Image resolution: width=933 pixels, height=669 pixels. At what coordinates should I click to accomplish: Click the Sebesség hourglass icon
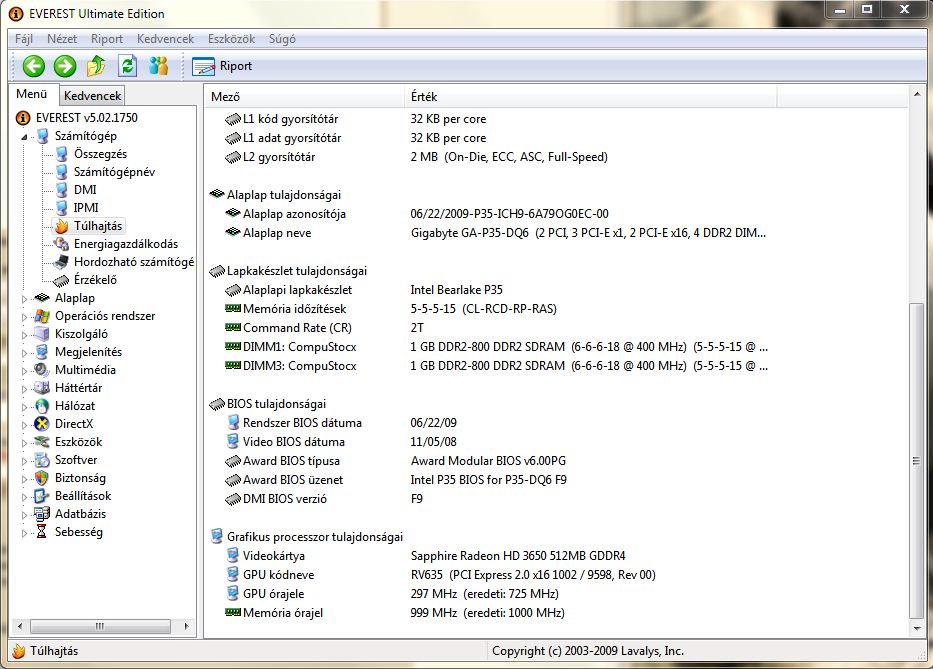pos(42,532)
